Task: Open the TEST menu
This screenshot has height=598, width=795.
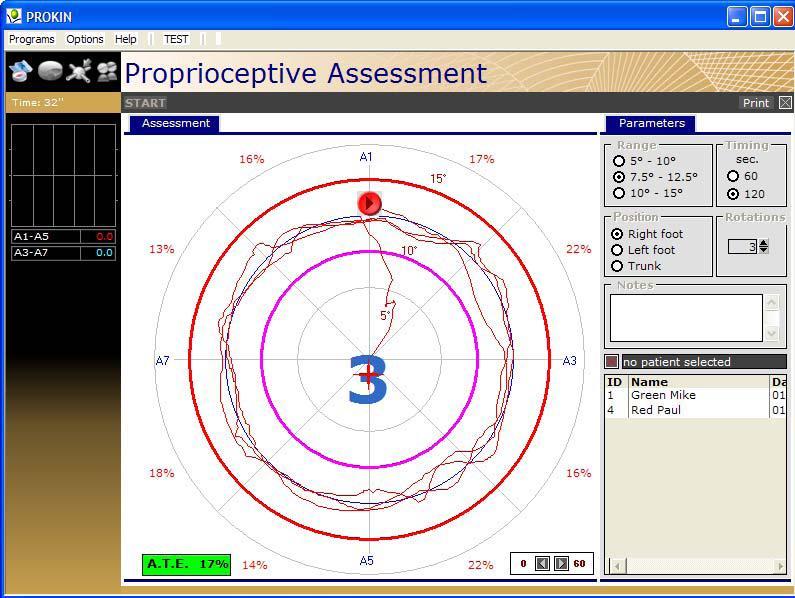Action: pos(175,39)
